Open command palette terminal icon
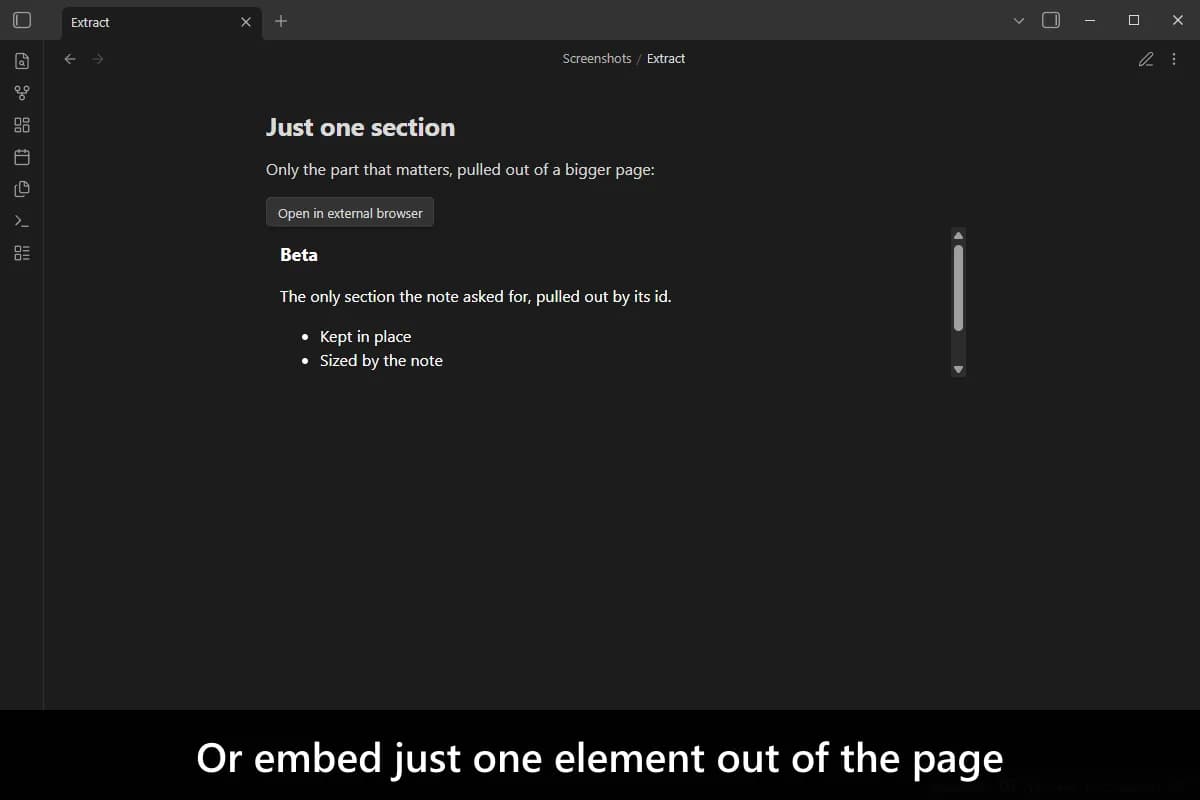 pos(22,221)
